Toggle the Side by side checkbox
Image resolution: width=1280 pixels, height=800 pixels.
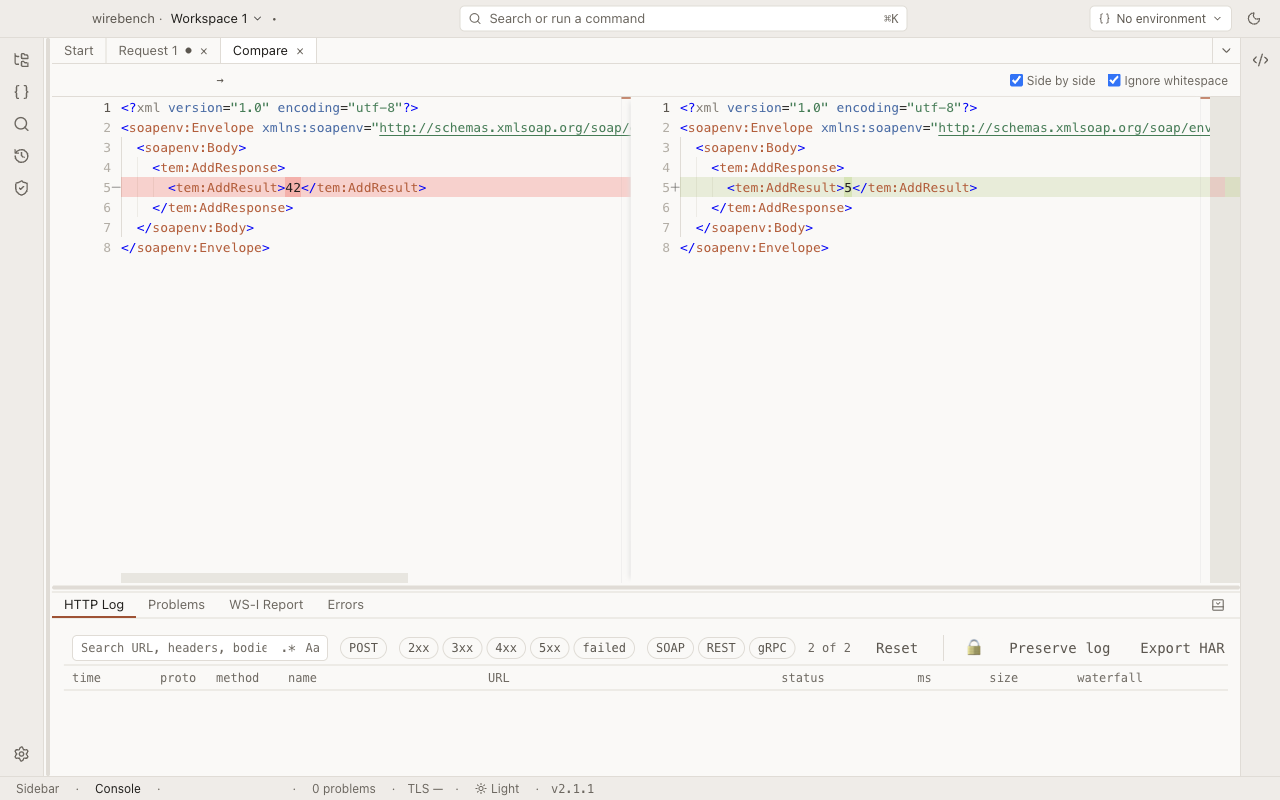coord(1016,80)
